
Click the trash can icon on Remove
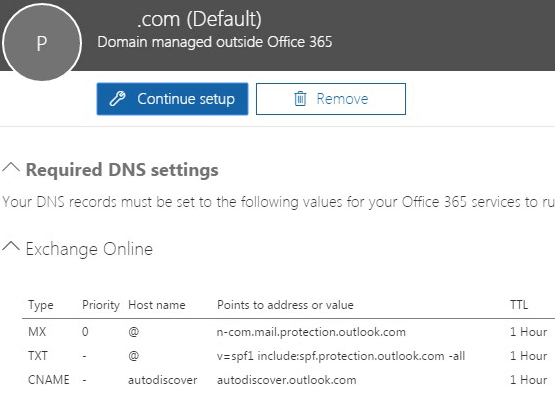(300, 99)
